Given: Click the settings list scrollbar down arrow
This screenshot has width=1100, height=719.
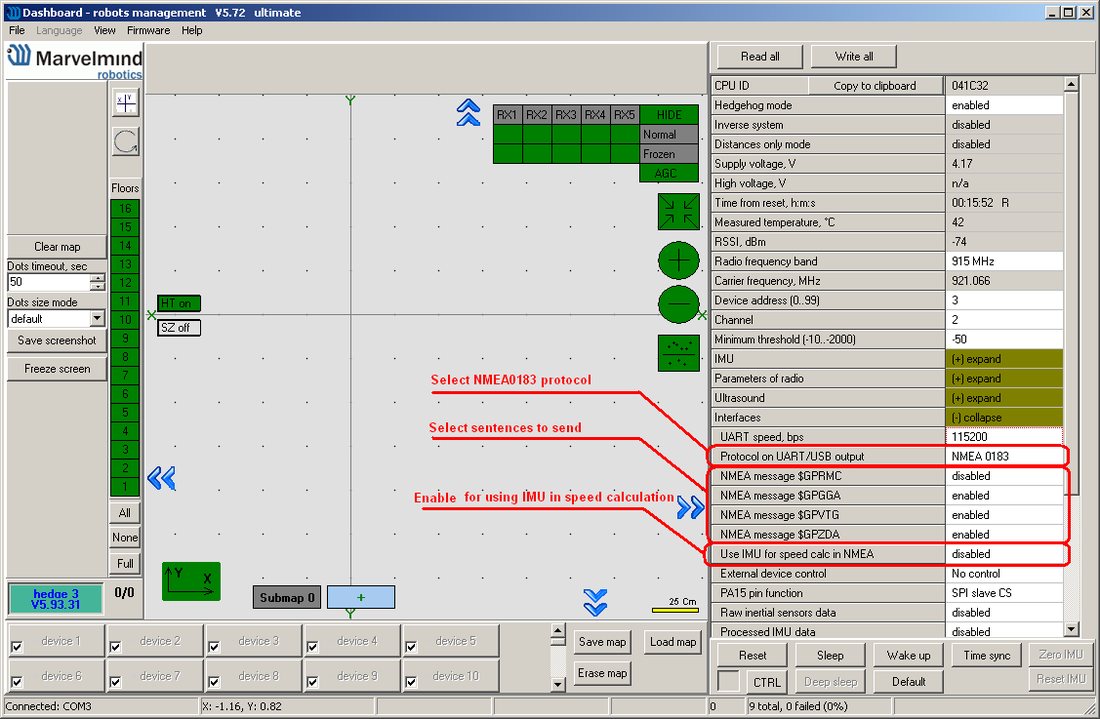Looking at the screenshot, I should [x=1071, y=629].
